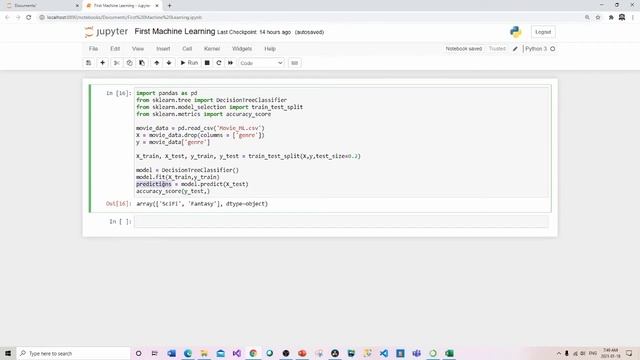
Task: Click the Out[16] array output text
Action: (202, 204)
